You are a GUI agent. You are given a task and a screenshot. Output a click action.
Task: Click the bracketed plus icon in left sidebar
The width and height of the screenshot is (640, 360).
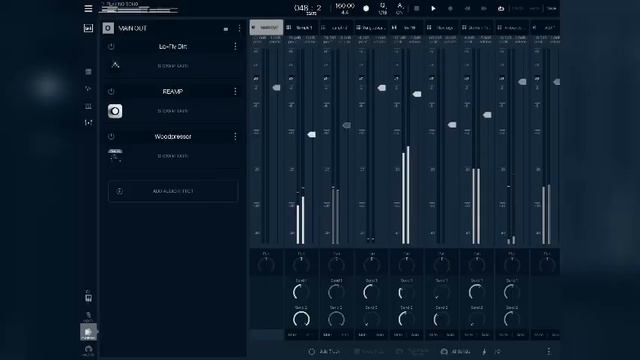88,122
